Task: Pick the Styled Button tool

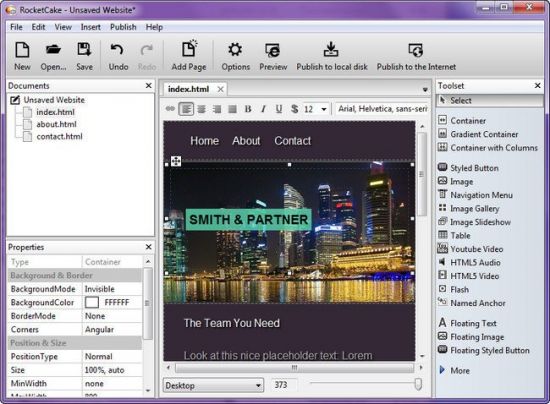Action: [x=468, y=168]
